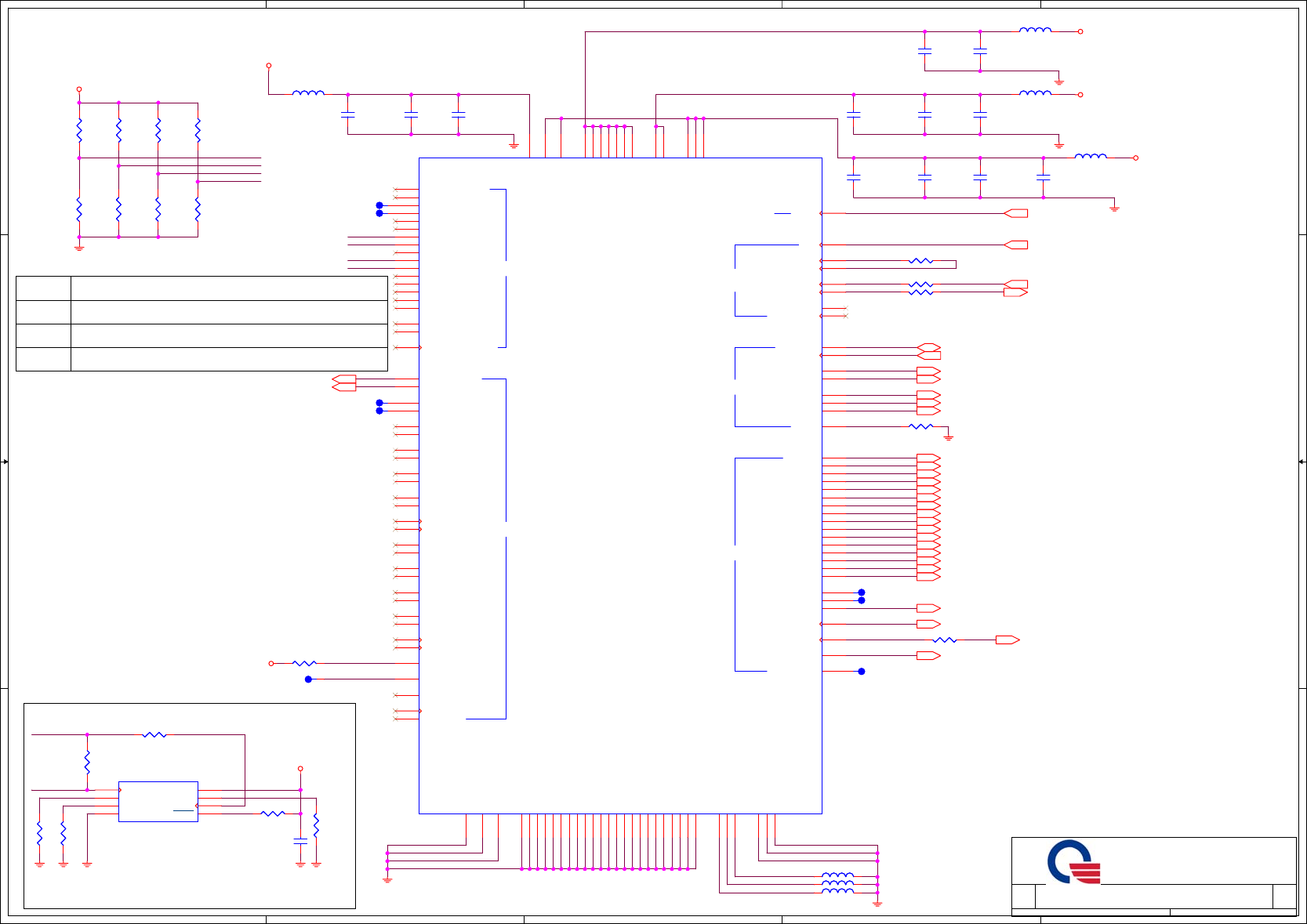Click the ground symbol beneath the eight-resistor divider network
This screenshot has width=1307, height=924.
pyautogui.click(x=79, y=248)
